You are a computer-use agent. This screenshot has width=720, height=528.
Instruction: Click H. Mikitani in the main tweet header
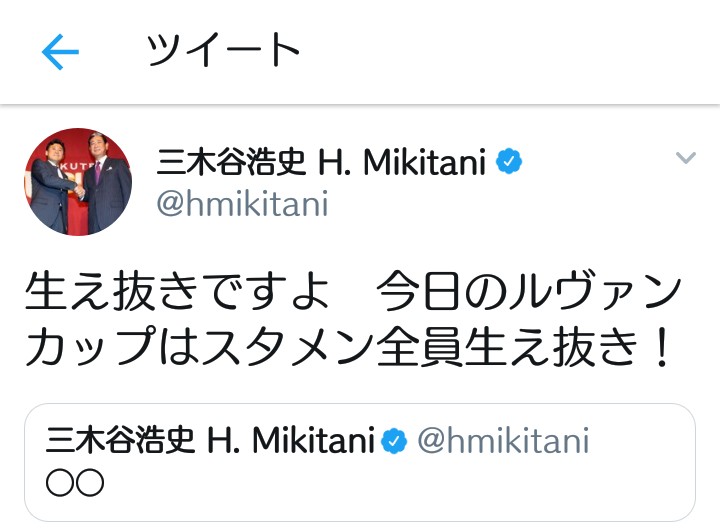tap(402, 161)
